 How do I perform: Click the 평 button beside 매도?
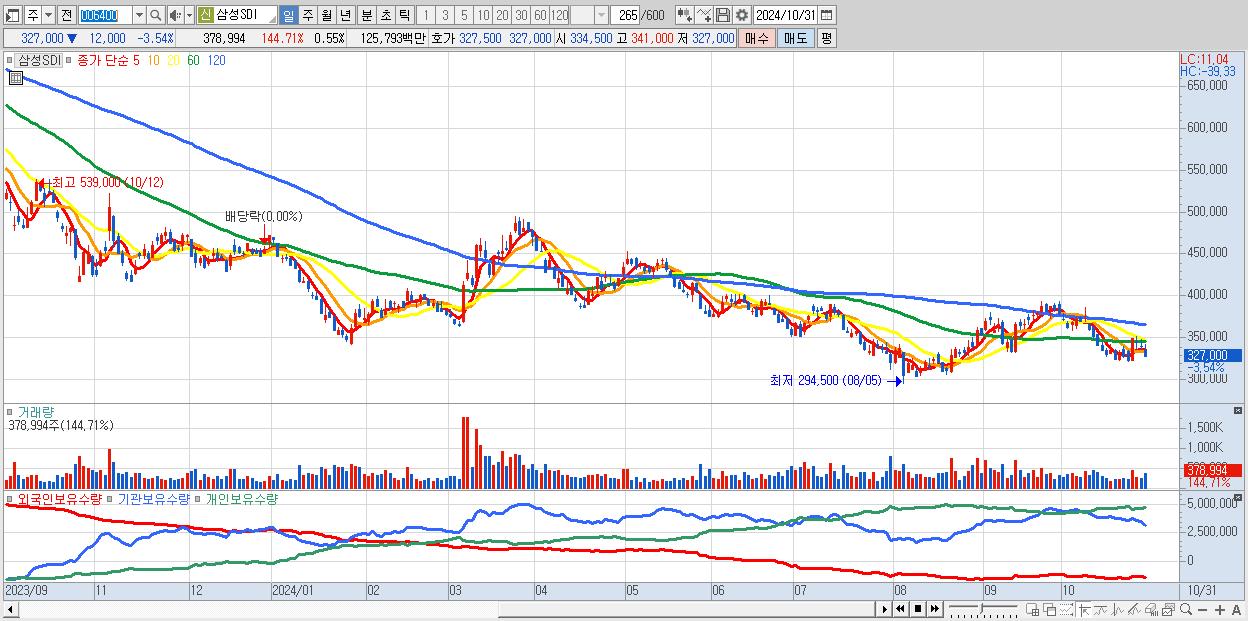click(x=826, y=38)
